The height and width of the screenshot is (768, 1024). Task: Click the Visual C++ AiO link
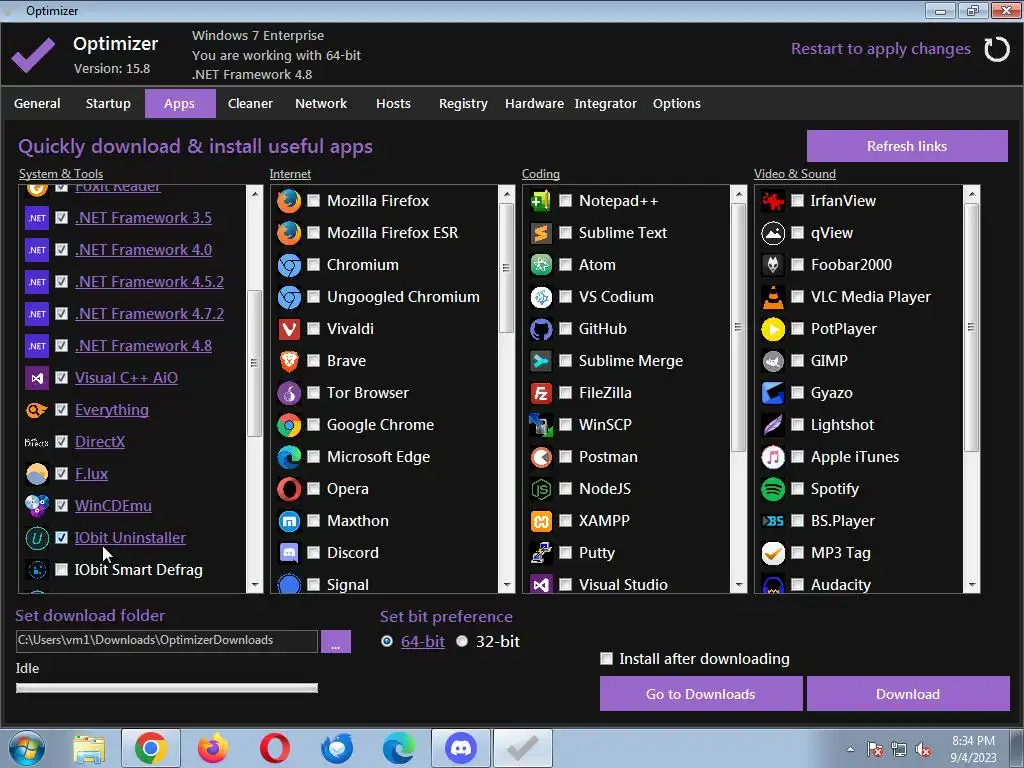pos(126,377)
